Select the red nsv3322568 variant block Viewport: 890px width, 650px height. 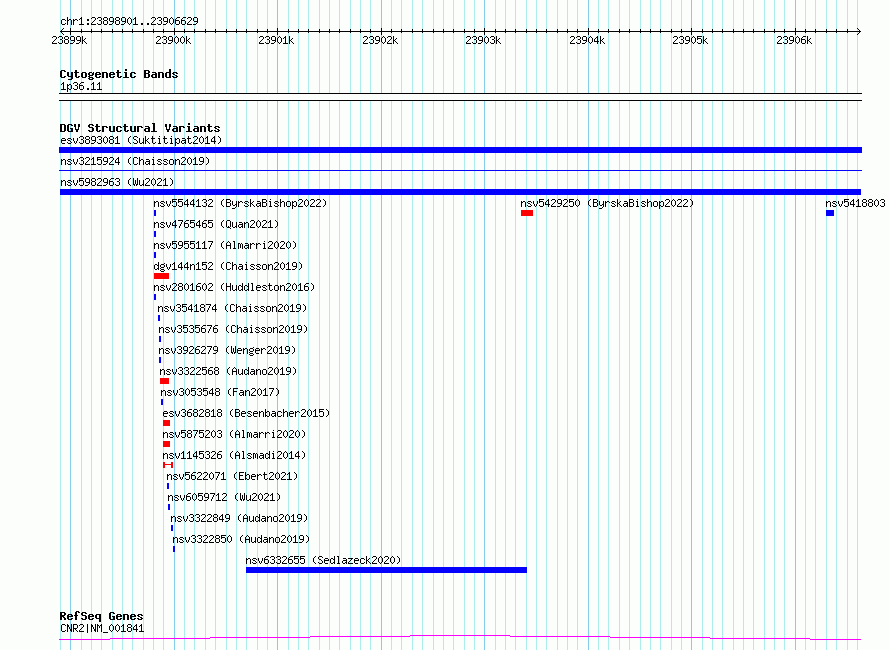[x=165, y=381]
